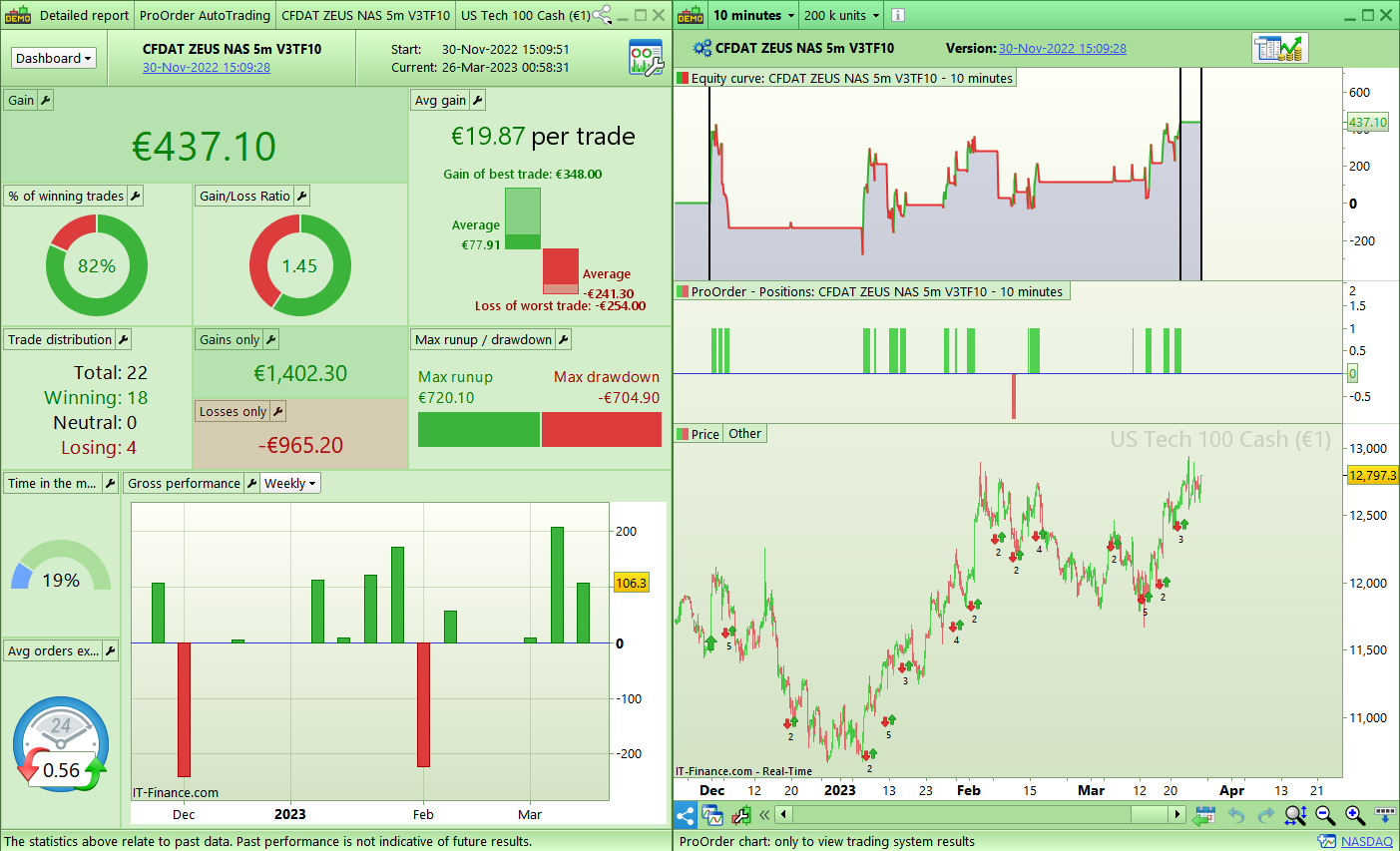The height and width of the screenshot is (851, 1400).
Task: Click the Gross performance label button
Action: click(x=185, y=483)
